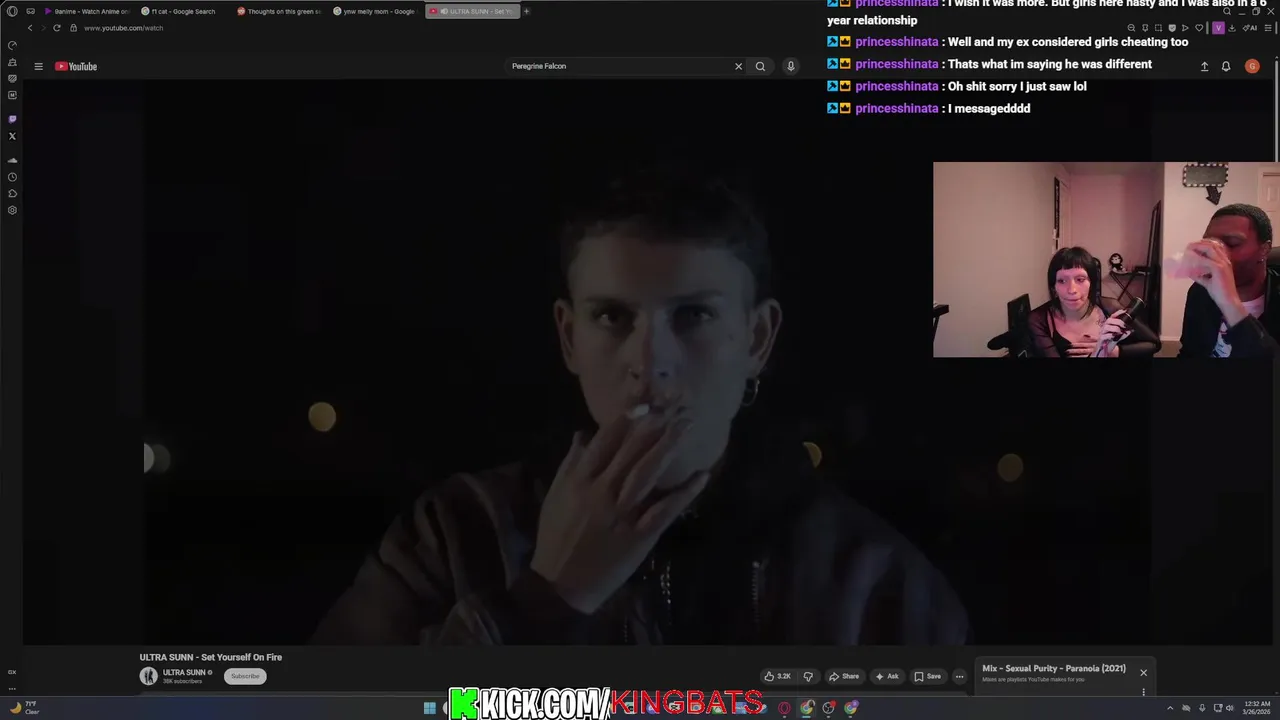Click the system tray microphone icon
1280x720 pixels.
click(x=1201, y=708)
